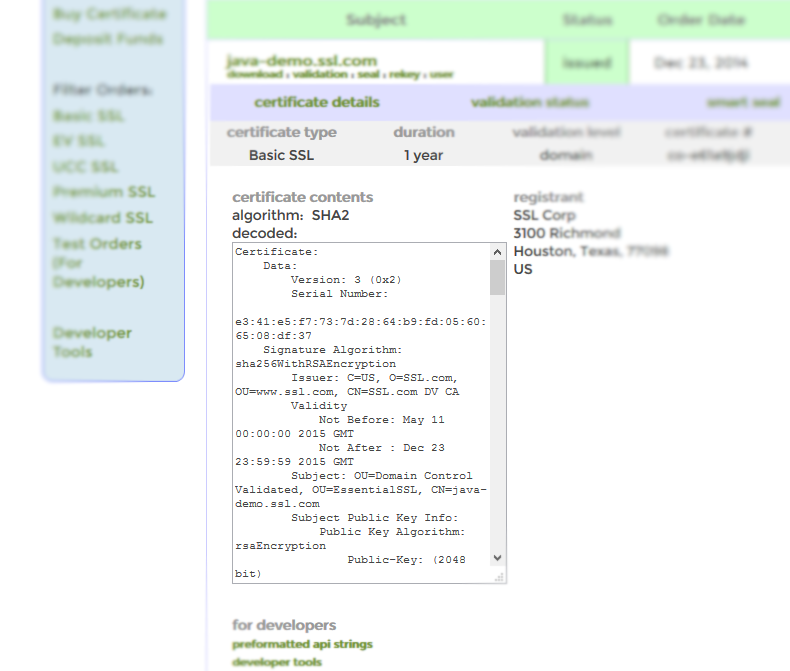Click Buy Certificate in the sidebar

110,14
